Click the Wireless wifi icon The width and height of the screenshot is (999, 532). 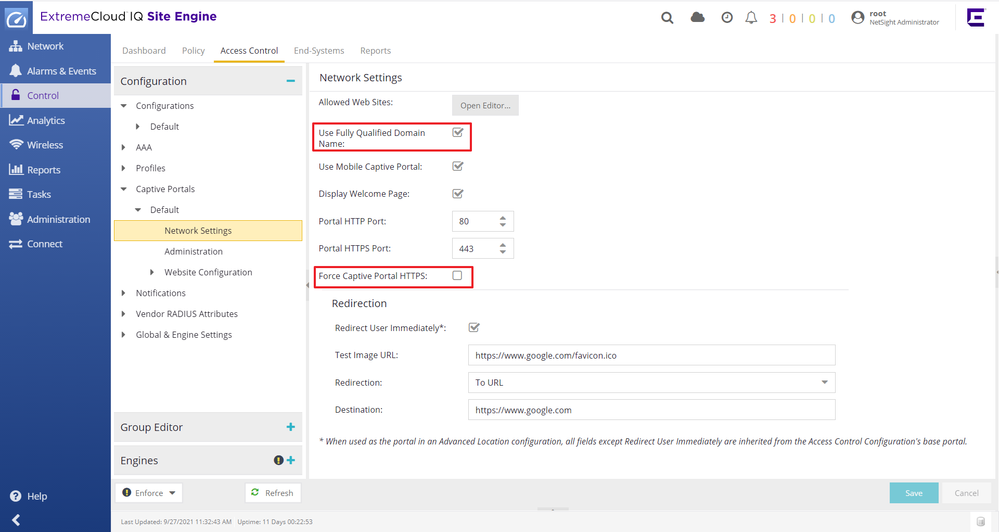(x=16, y=145)
